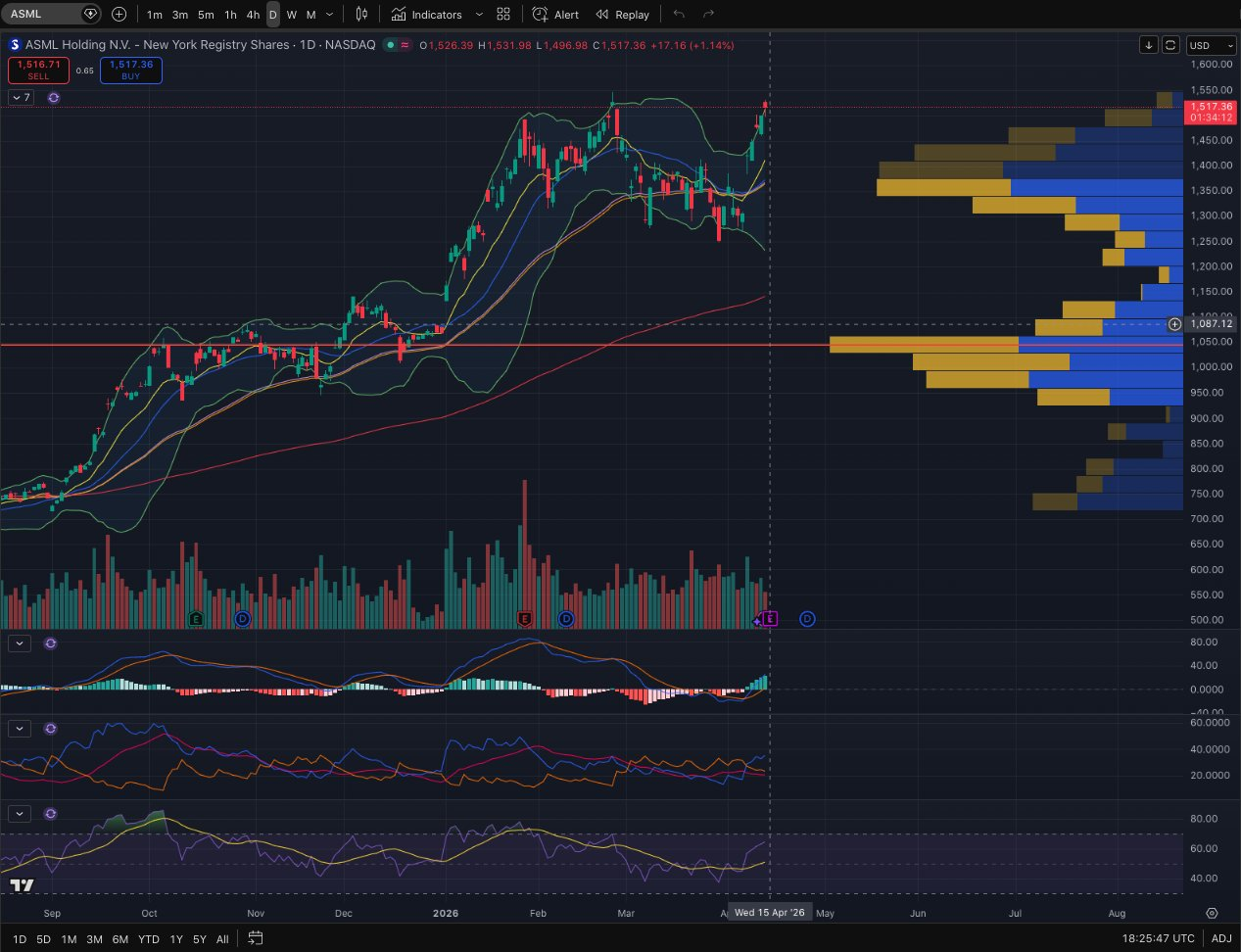Click the TradingView logo watermark button

pyautogui.click(x=22, y=885)
